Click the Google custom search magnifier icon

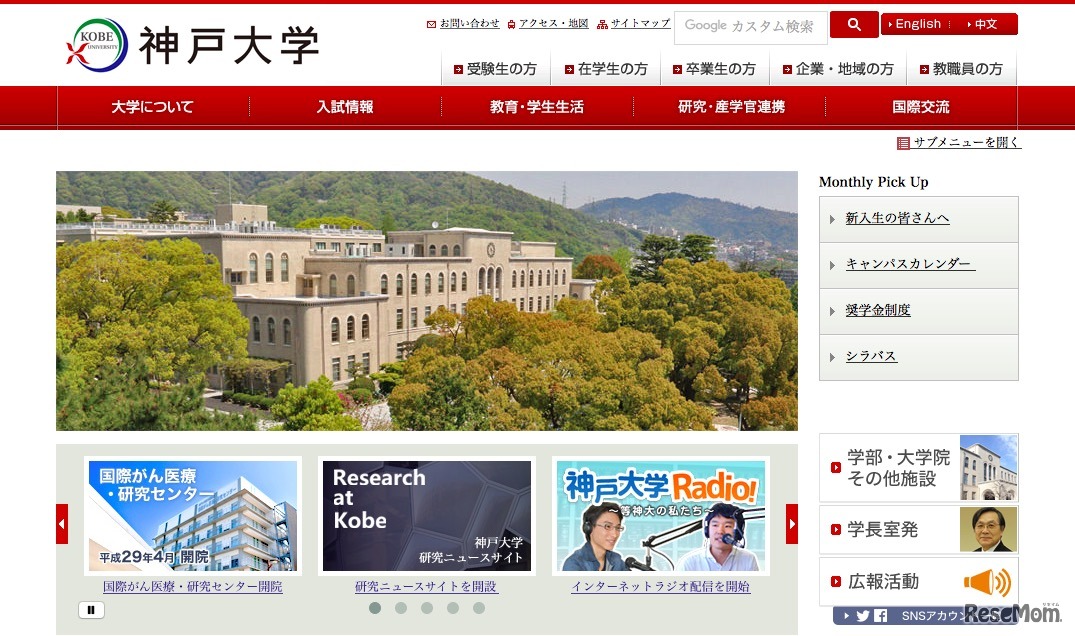tap(852, 24)
